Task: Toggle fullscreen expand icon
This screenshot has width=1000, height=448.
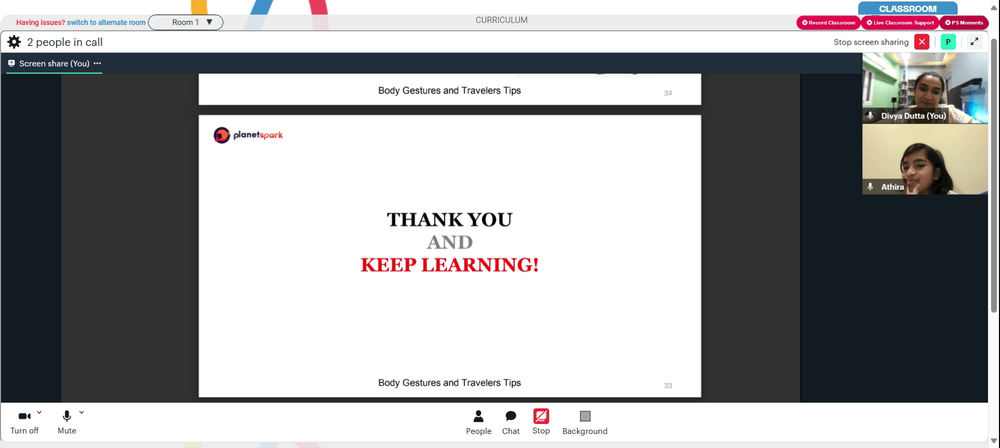Action: (974, 42)
